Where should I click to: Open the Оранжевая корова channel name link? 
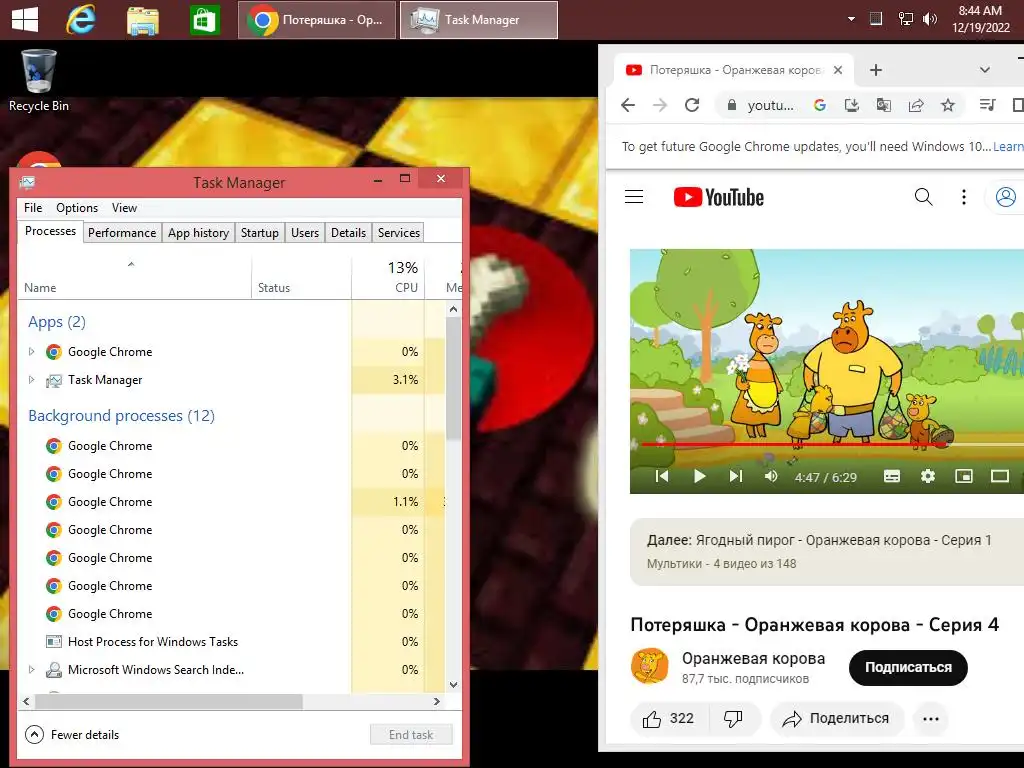tap(754, 658)
